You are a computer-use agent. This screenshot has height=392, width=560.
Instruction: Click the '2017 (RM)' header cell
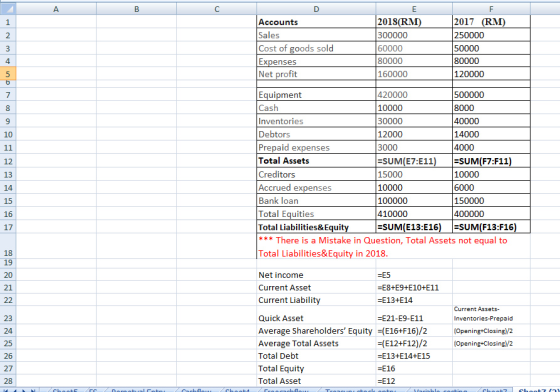tap(491, 22)
